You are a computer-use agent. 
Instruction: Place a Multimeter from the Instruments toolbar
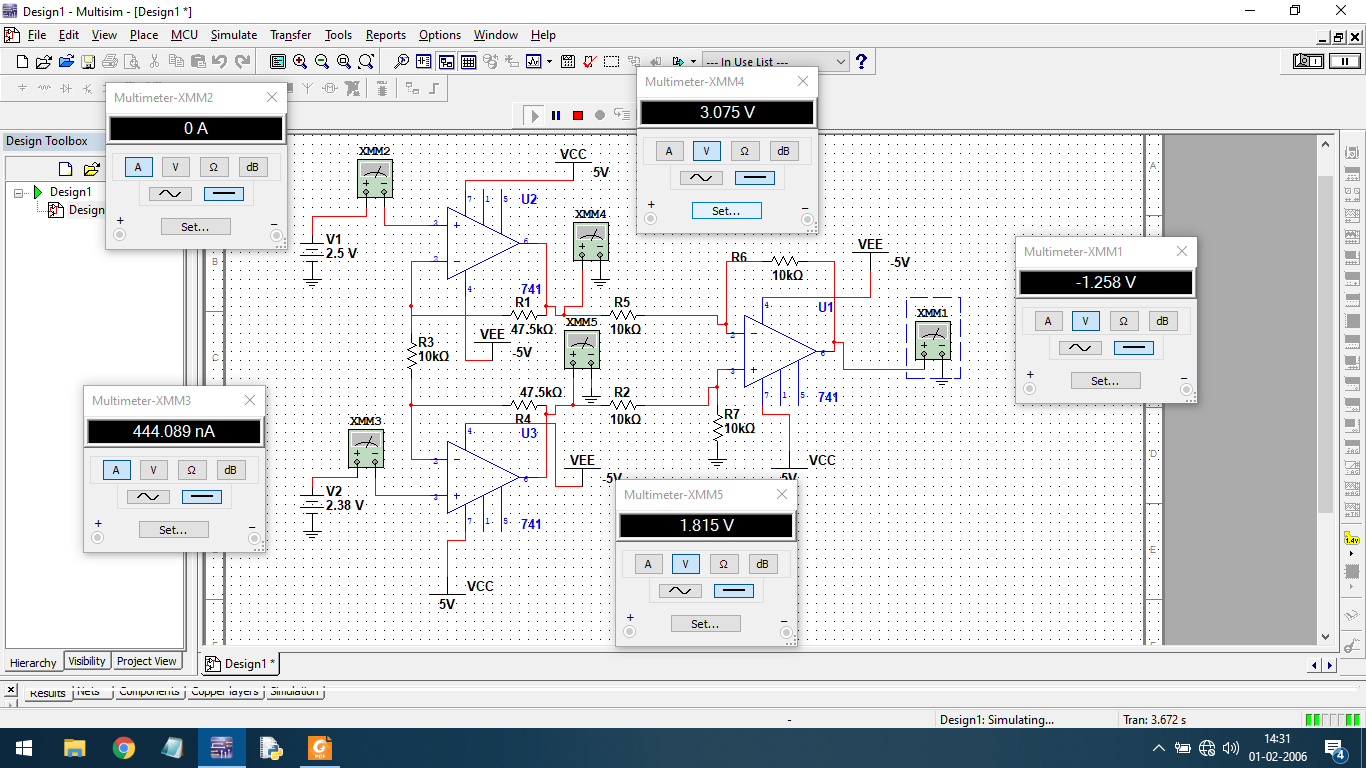(1351, 152)
